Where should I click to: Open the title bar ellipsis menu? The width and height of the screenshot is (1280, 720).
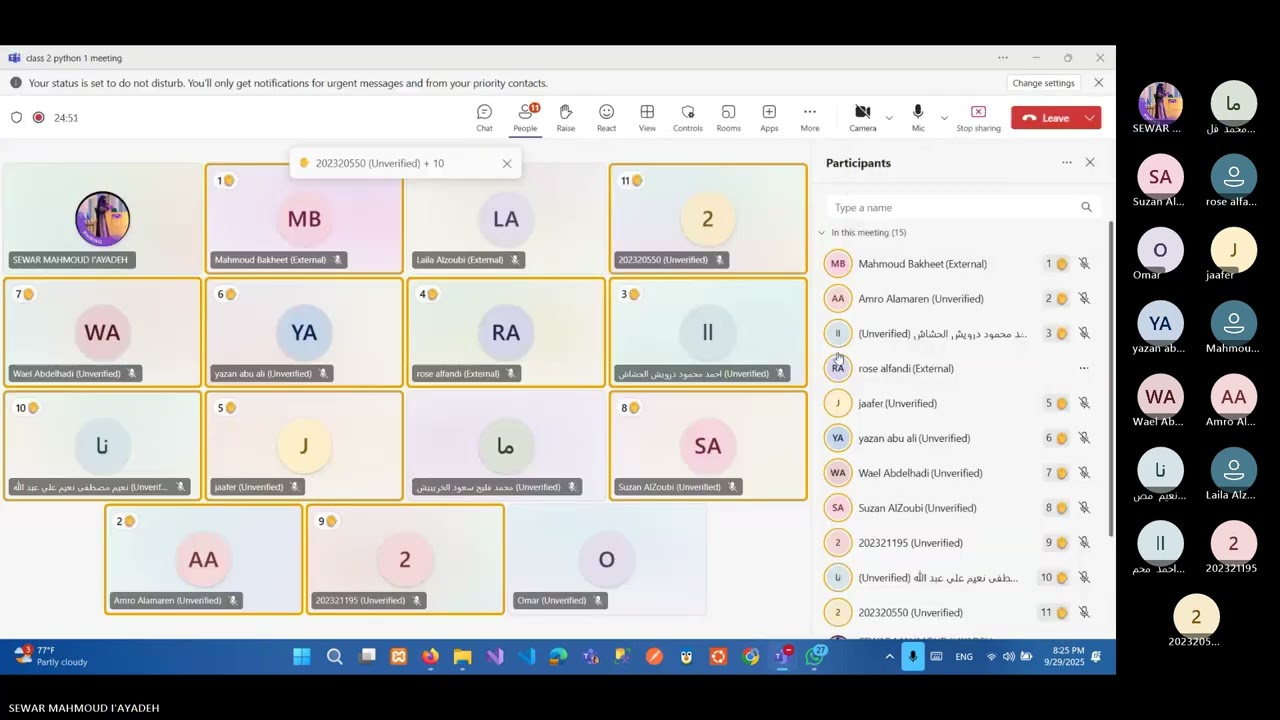pyautogui.click(x=1003, y=58)
